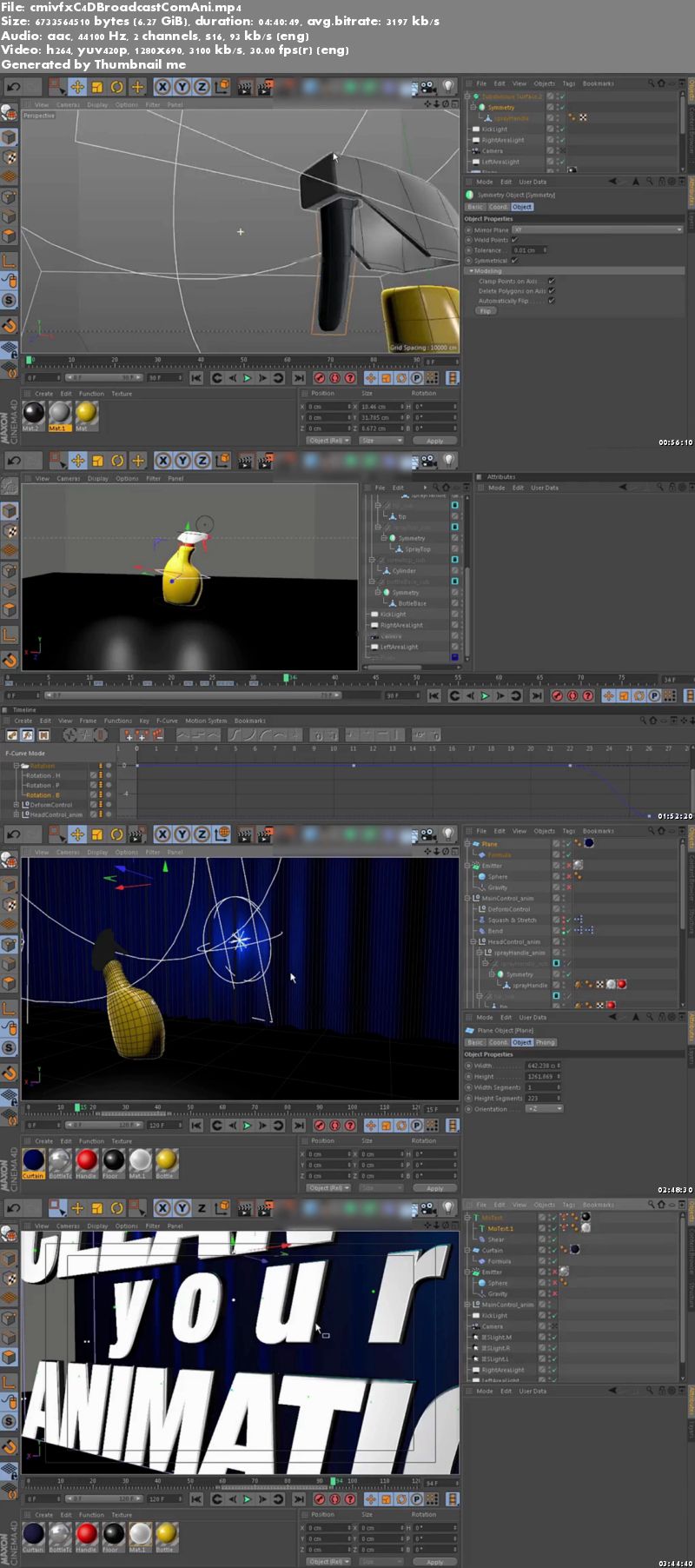Click the Flip button in Symmetry properties
This screenshot has width=695, height=1568.
coord(486,311)
